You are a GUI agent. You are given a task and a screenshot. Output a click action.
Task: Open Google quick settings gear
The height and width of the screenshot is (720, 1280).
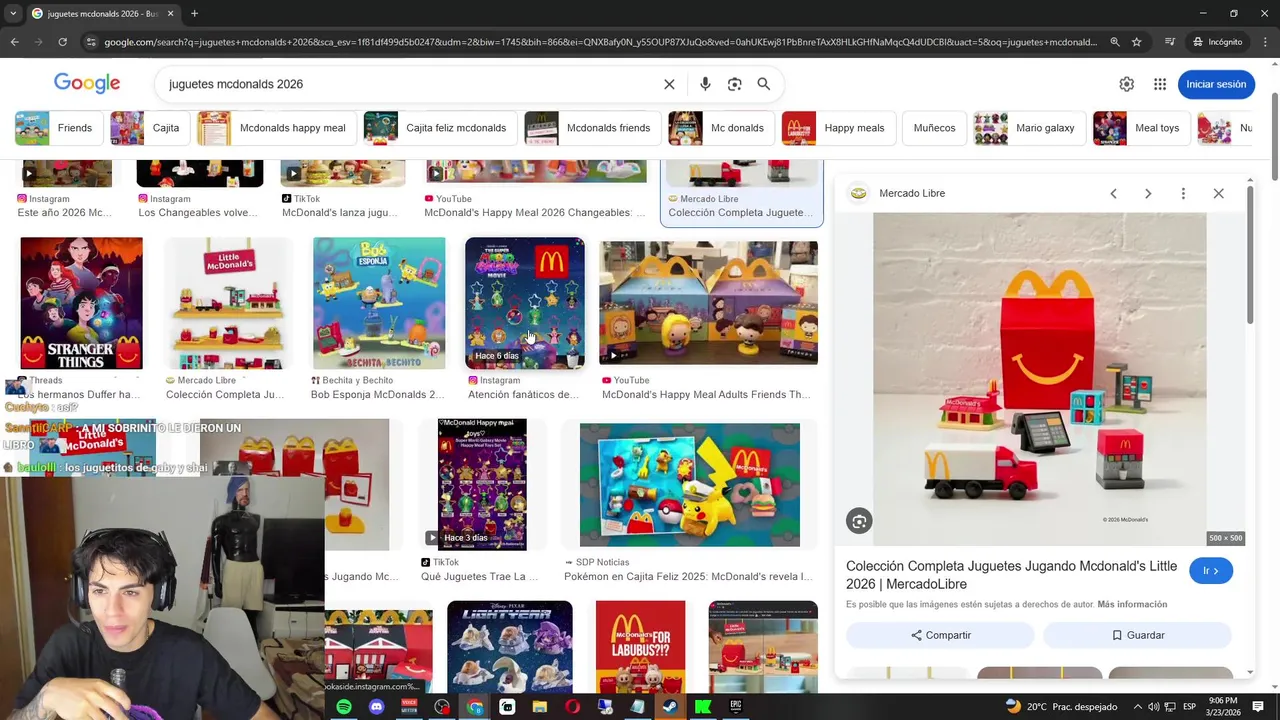(1127, 84)
